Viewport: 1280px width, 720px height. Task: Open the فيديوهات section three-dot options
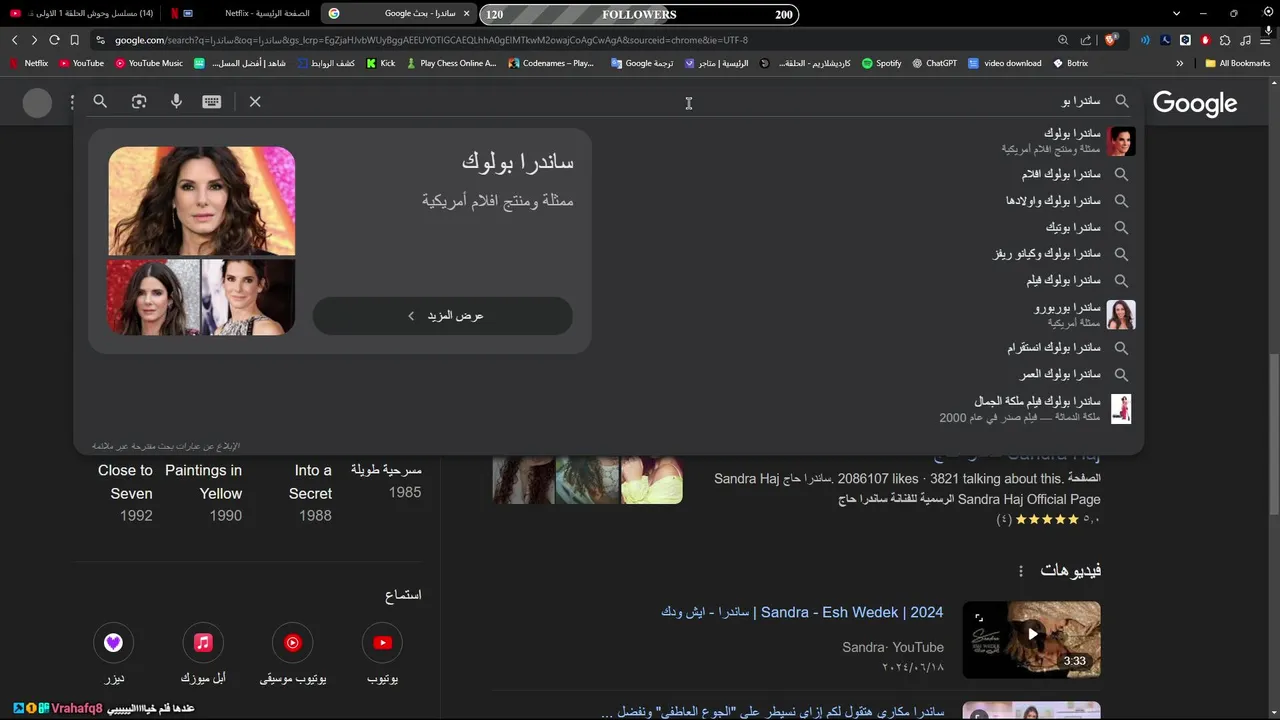pyautogui.click(x=1021, y=571)
